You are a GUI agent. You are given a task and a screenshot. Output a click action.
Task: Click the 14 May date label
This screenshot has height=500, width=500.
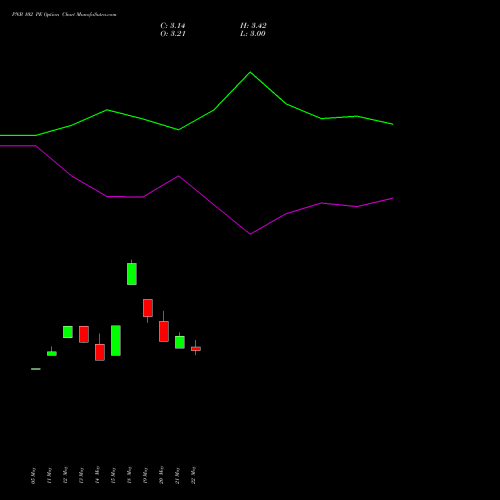(x=97, y=476)
